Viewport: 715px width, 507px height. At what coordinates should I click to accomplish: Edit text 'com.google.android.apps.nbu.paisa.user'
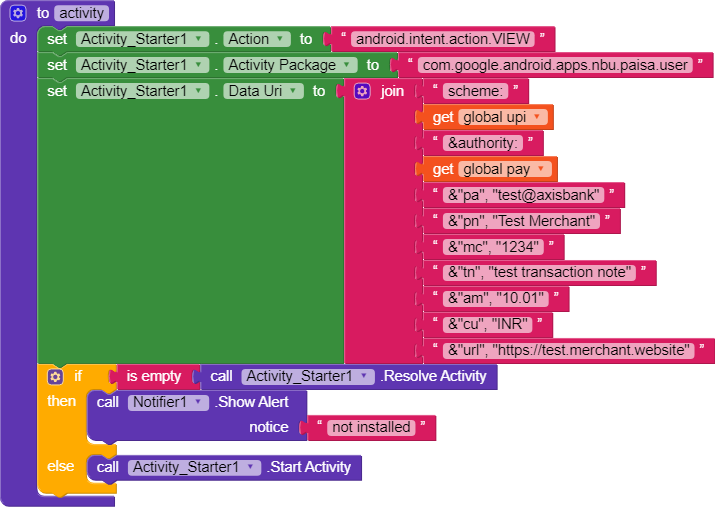point(555,65)
